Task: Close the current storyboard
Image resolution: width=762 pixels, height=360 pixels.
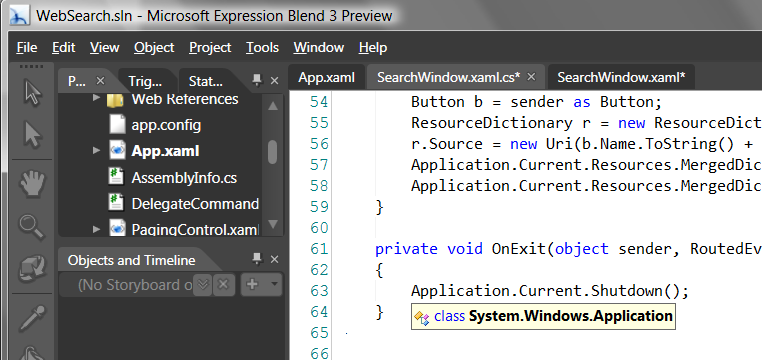Action: (x=223, y=285)
